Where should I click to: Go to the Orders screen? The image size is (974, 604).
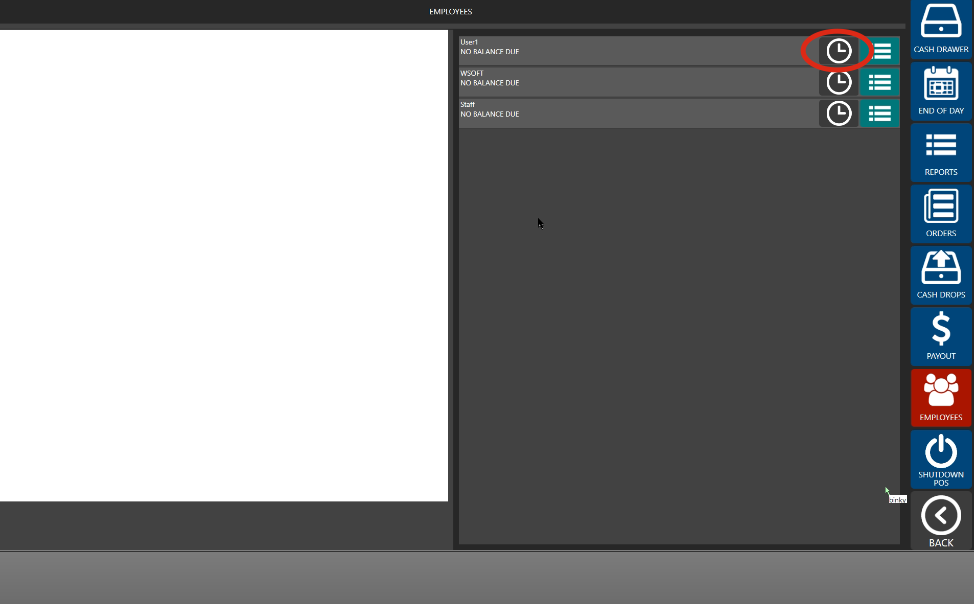point(940,214)
